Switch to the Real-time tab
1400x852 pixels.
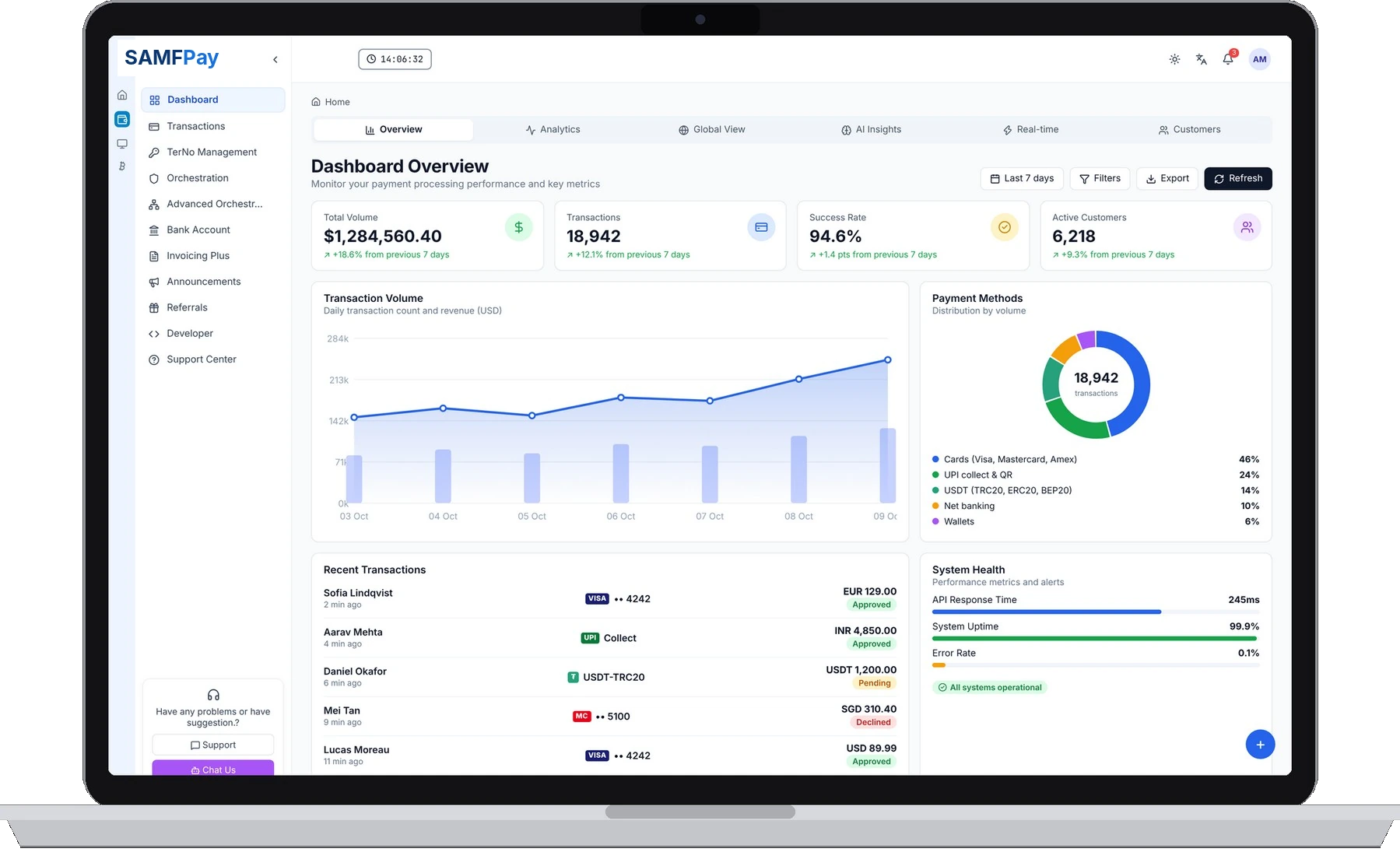click(x=1030, y=130)
